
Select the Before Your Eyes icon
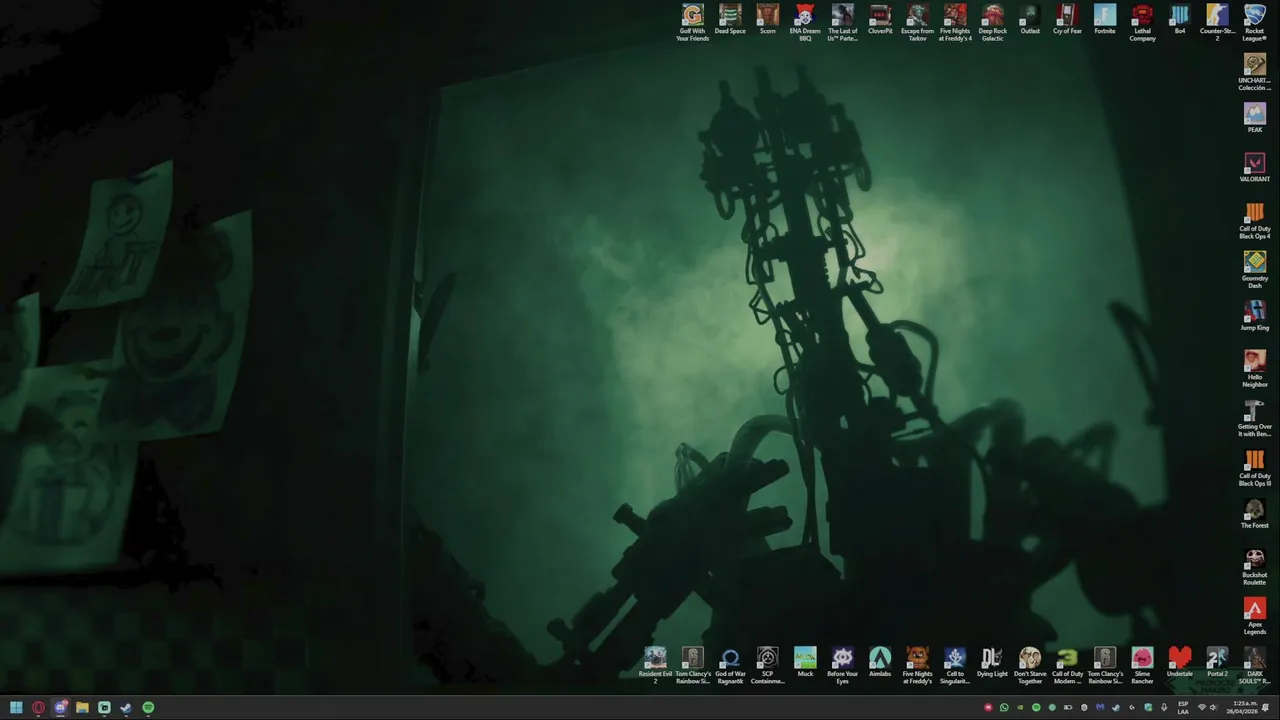tap(842, 665)
